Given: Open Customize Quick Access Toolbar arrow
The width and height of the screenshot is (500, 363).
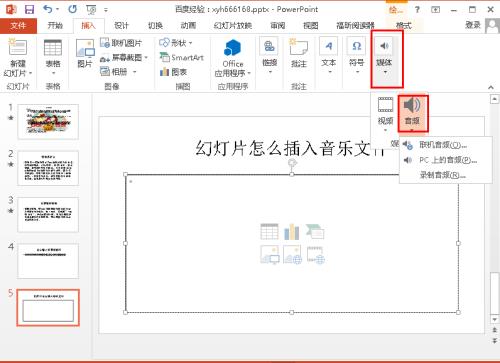Looking at the screenshot, I should point(106,10).
